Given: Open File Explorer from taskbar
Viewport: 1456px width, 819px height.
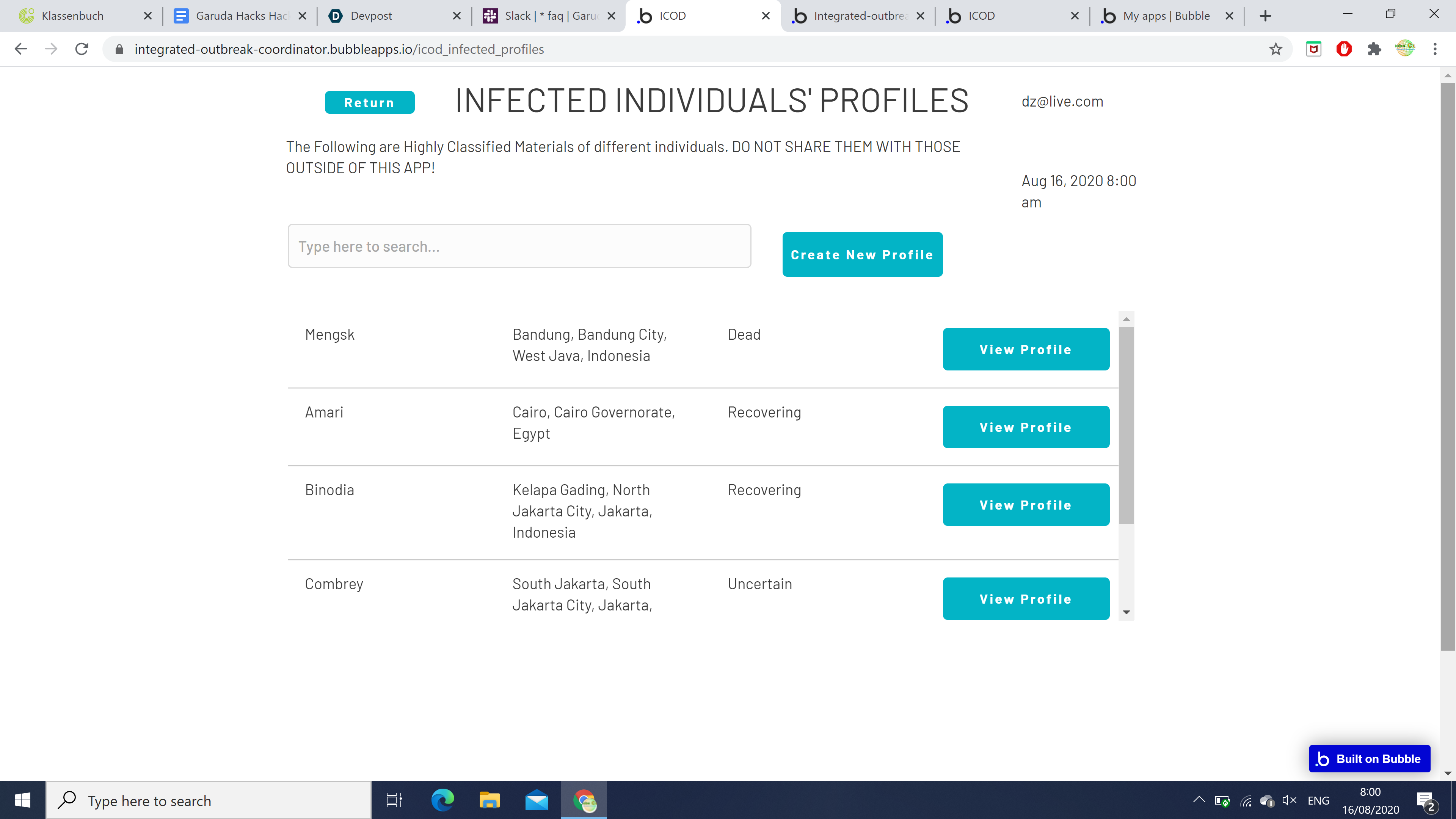Looking at the screenshot, I should point(490,800).
